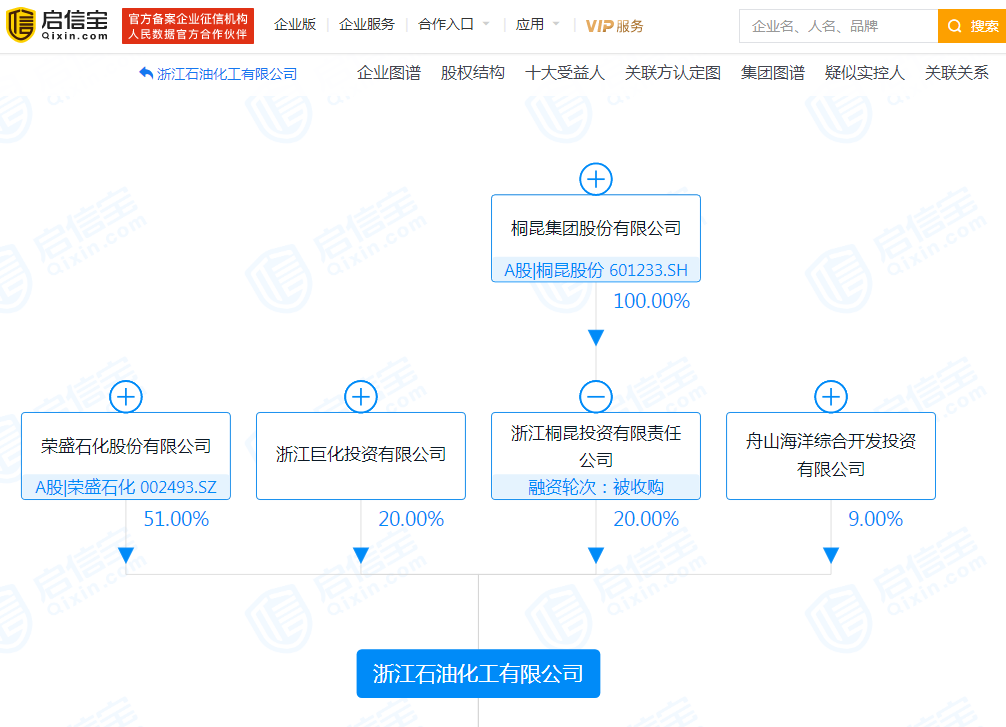Expand plus icon above 舟山海洋综合开发投资有限公司
The width and height of the screenshot is (1006, 727).
click(831, 397)
